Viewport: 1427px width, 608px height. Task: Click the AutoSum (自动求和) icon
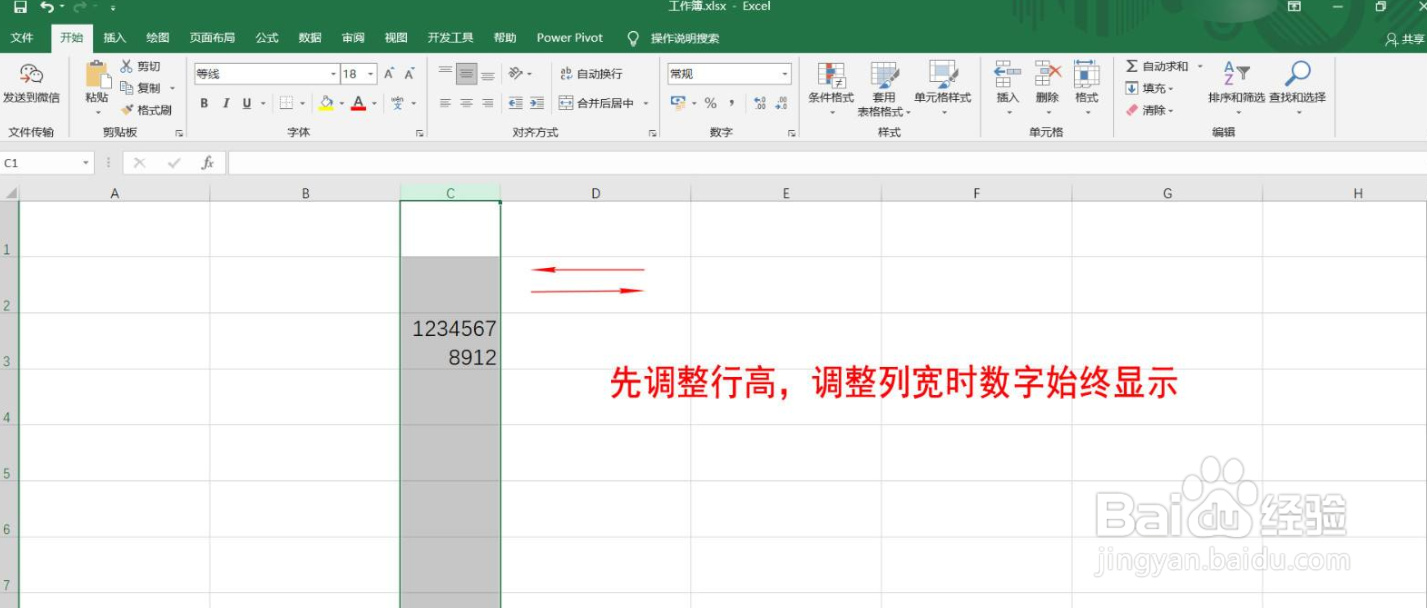coord(1143,66)
